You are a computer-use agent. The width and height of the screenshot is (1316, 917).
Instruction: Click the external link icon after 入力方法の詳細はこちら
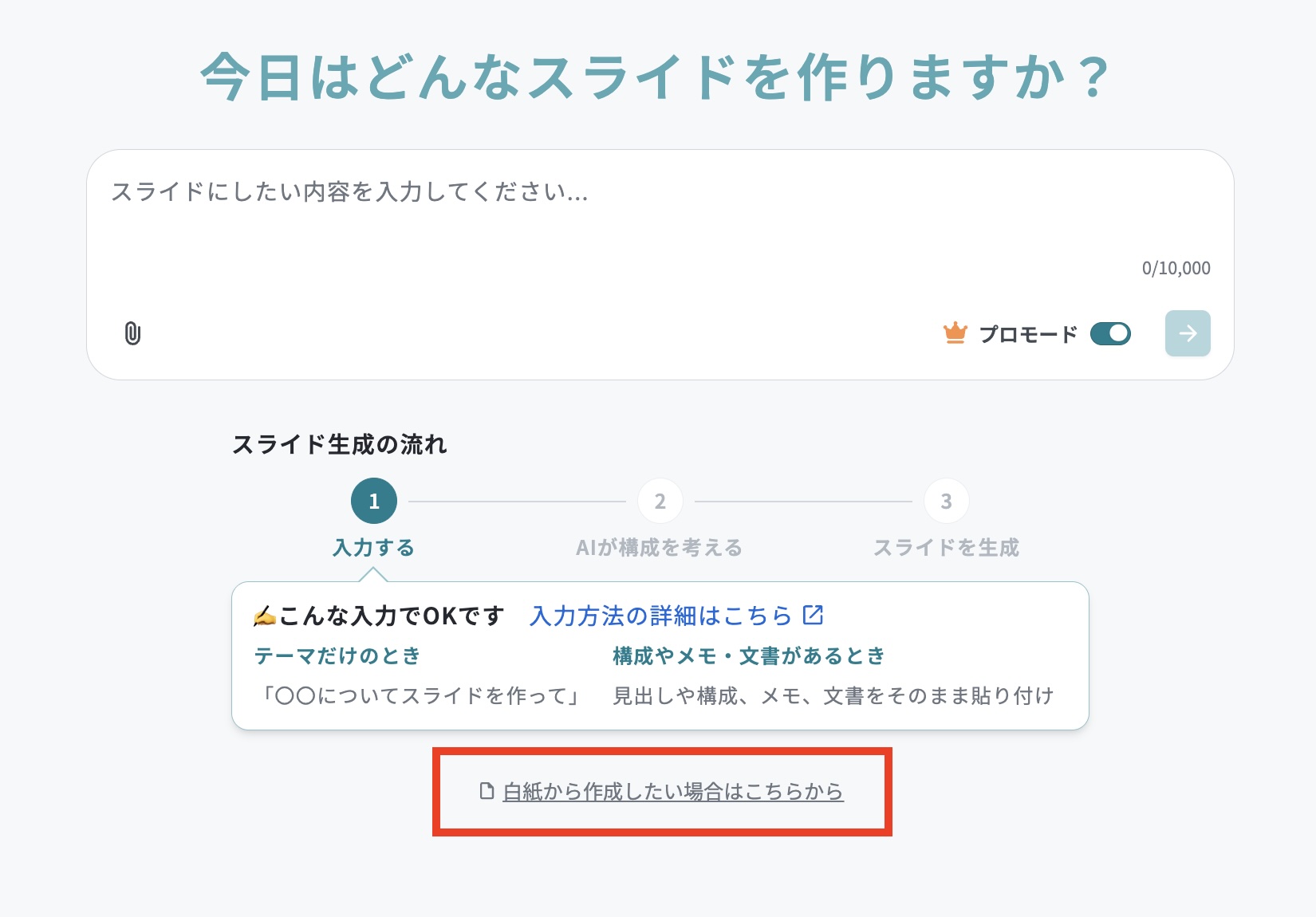click(813, 615)
